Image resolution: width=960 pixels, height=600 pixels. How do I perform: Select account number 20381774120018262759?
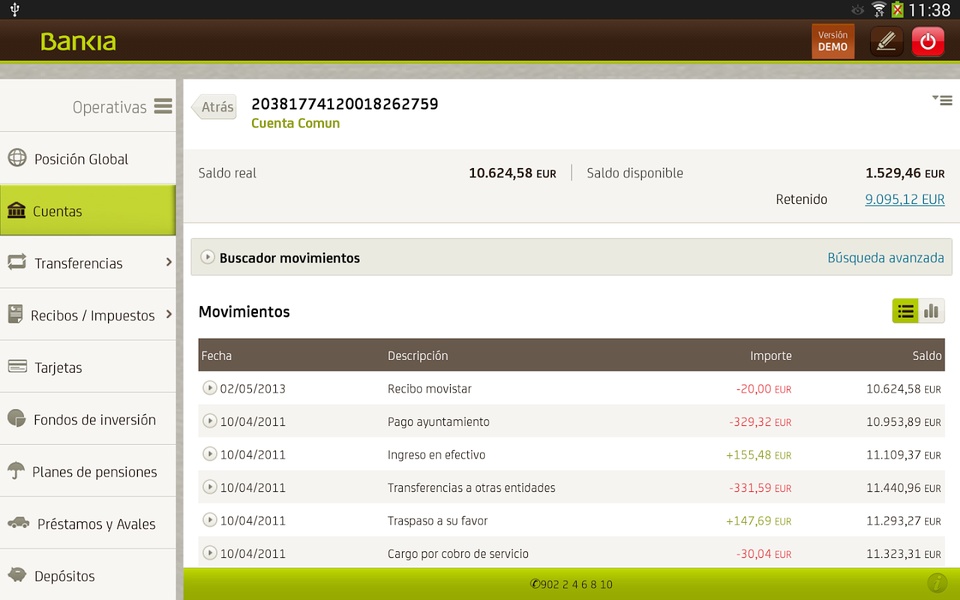(x=345, y=104)
